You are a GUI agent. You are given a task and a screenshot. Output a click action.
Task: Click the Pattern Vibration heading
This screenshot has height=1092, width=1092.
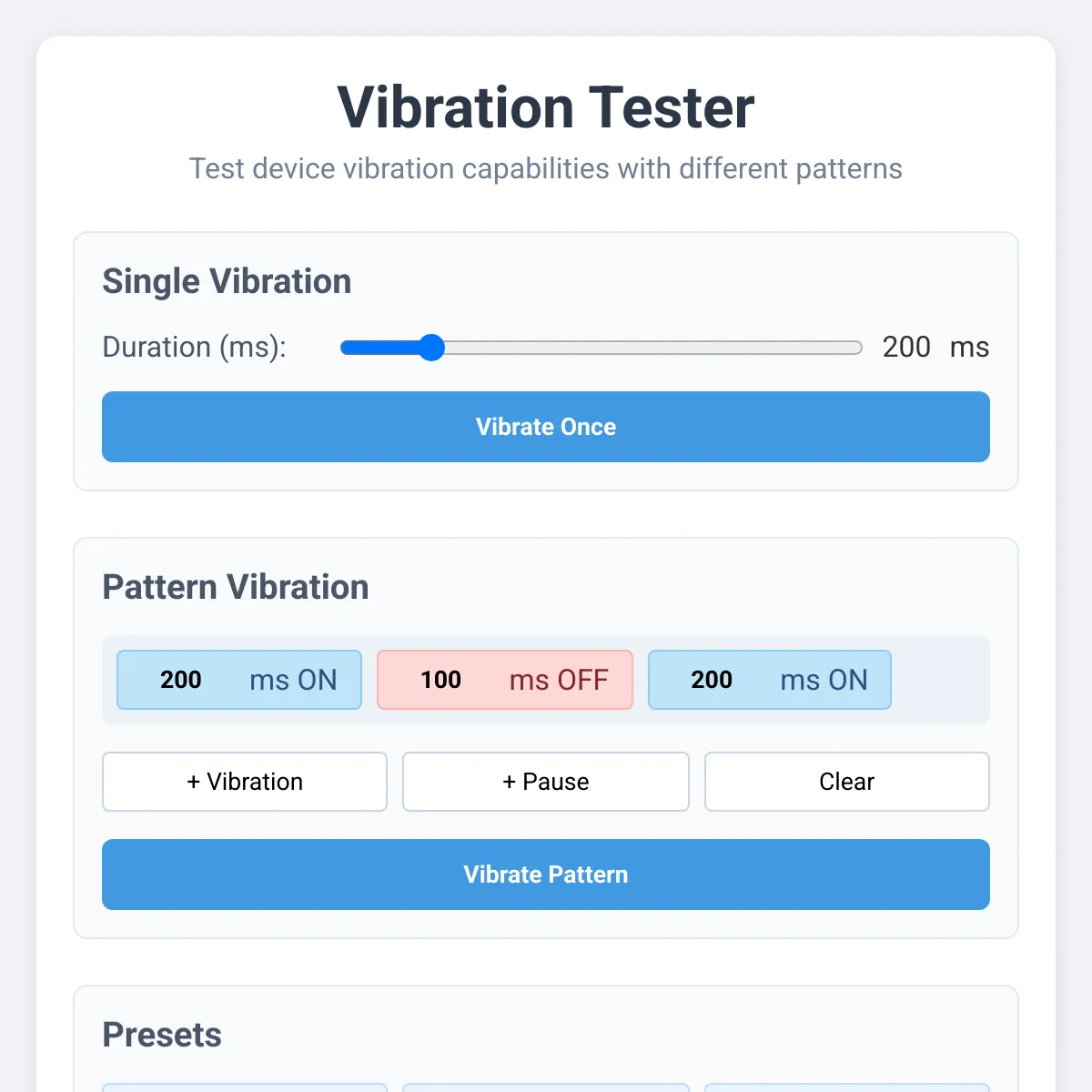pyautogui.click(x=236, y=587)
